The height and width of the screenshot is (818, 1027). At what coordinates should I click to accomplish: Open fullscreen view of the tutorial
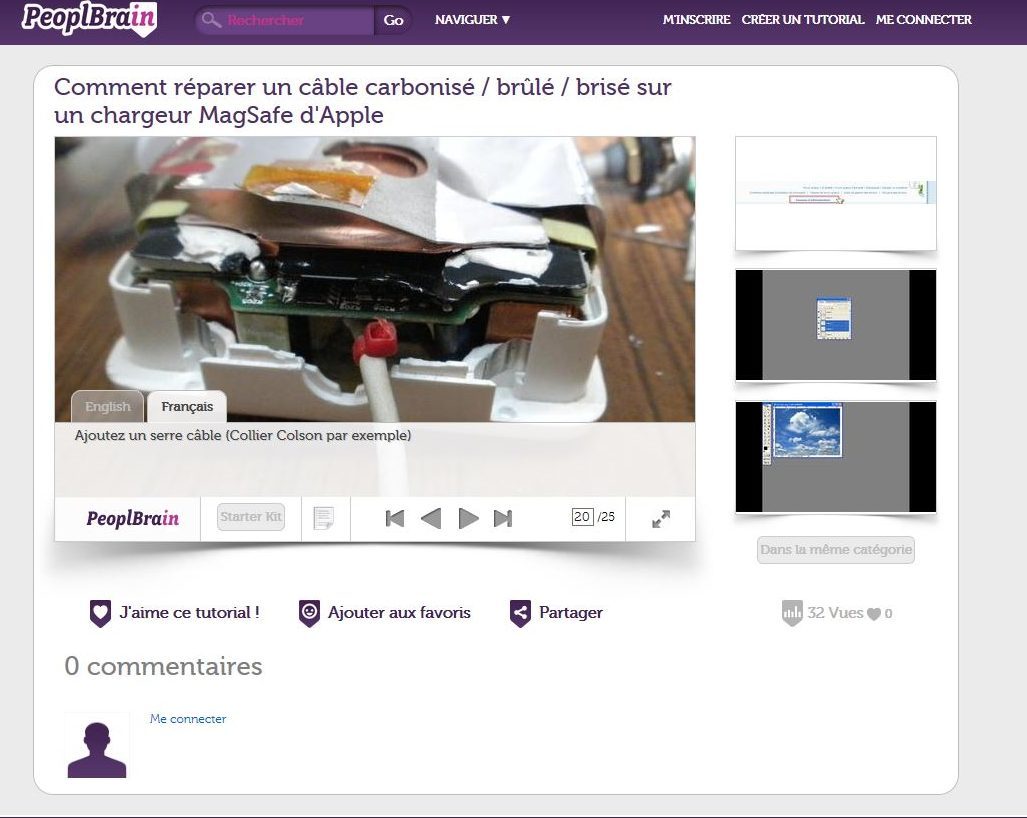661,519
